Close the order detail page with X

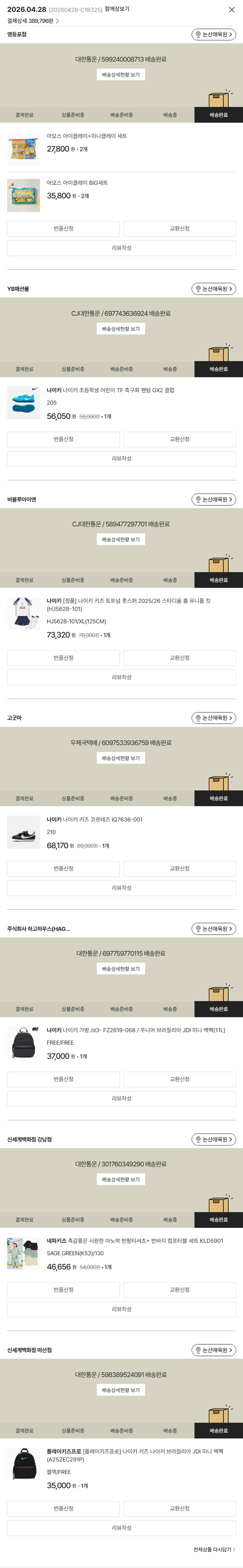coord(231,10)
